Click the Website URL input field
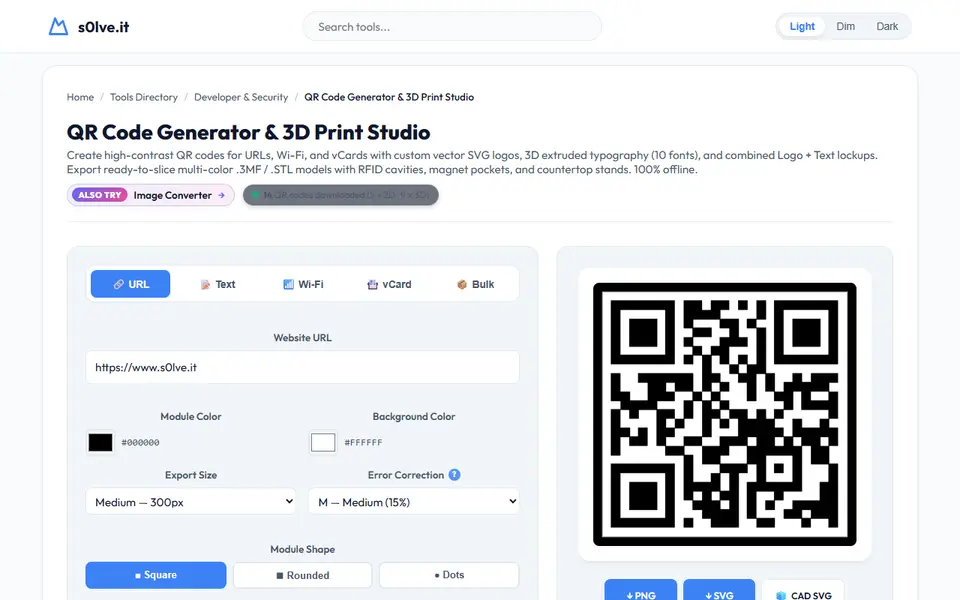This screenshot has height=600, width=960. point(302,367)
